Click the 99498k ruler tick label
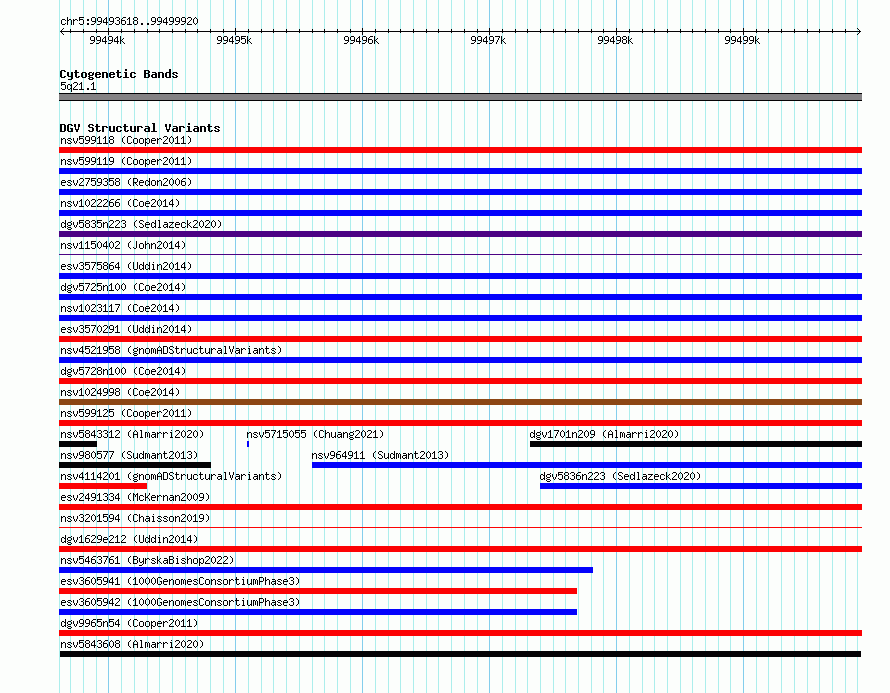This screenshot has width=890, height=693. coord(615,40)
